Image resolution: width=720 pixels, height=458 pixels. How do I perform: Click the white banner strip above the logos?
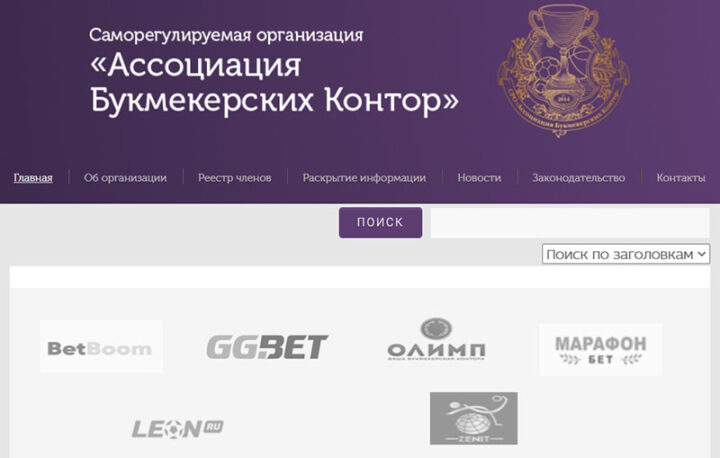click(x=360, y=277)
